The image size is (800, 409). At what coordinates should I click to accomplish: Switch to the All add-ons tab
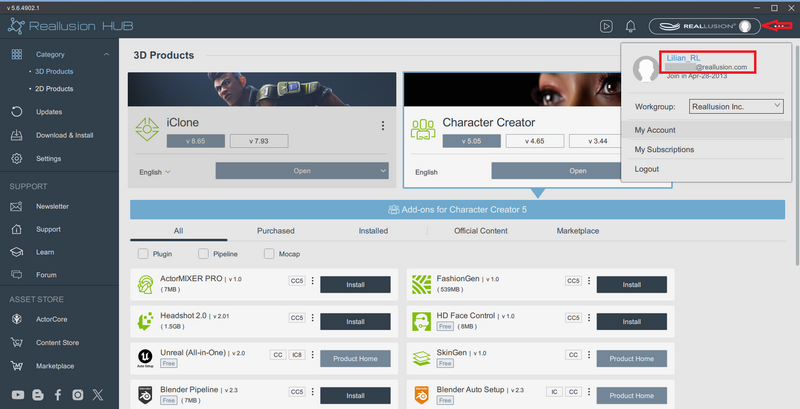pyautogui.click(x=178, y=231)
